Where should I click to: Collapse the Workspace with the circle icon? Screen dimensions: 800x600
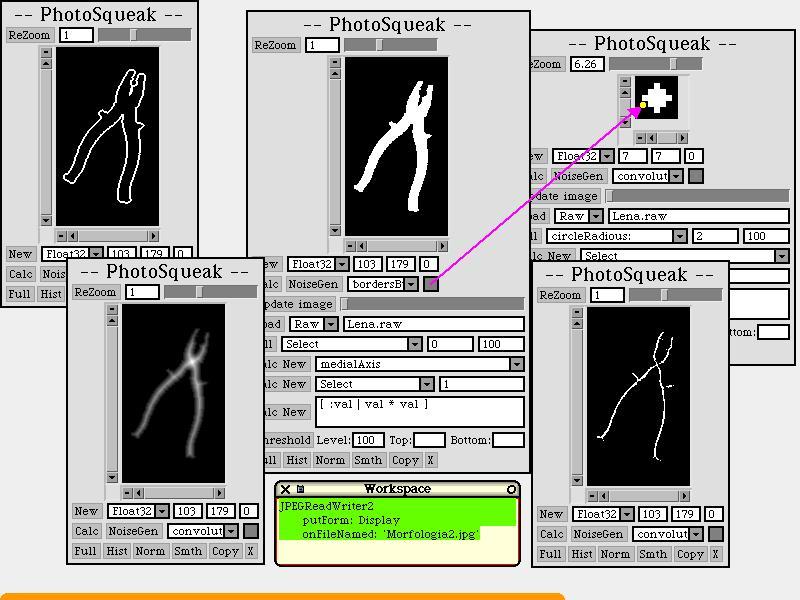[511, 489]
